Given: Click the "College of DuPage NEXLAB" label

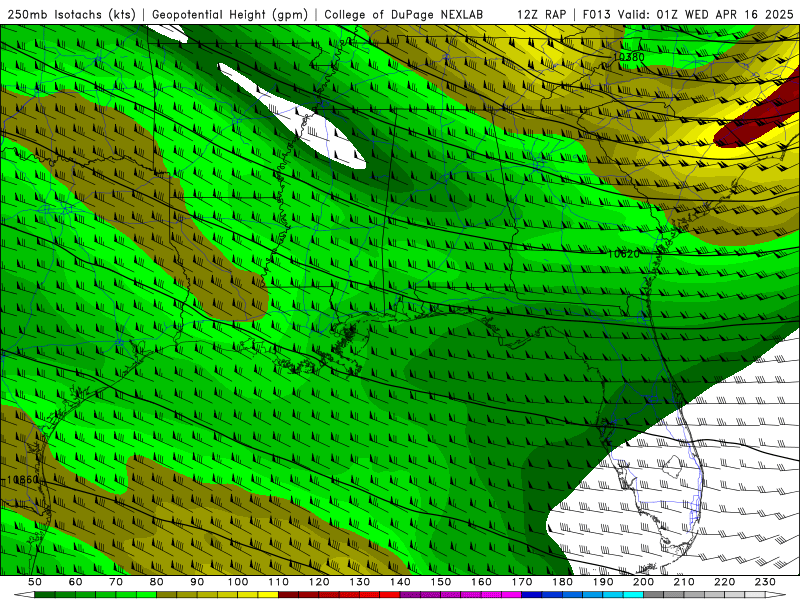Looking at the screenshot, I should pos(404,14).
